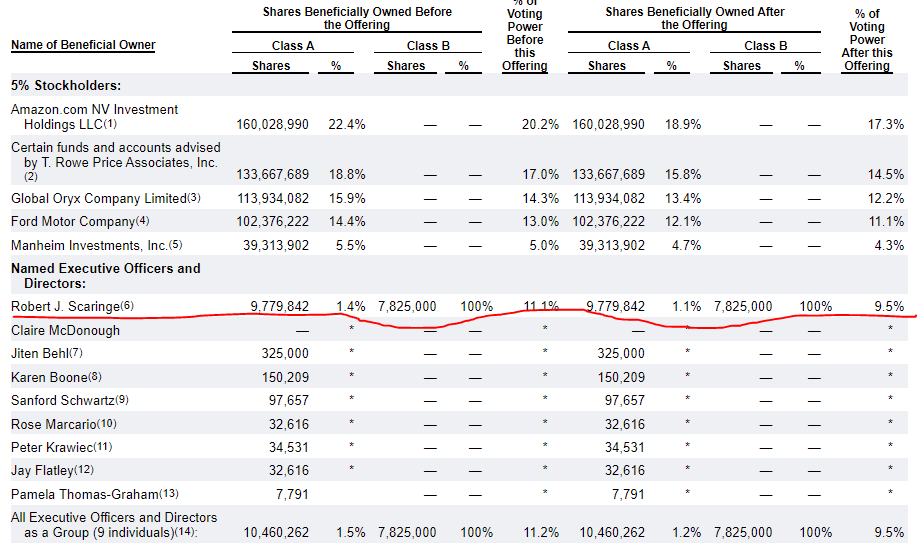This screenshot has height=553, width=917.
Task: Click Manheim's 4.3% voting power after offering
Action: (889, 246)
